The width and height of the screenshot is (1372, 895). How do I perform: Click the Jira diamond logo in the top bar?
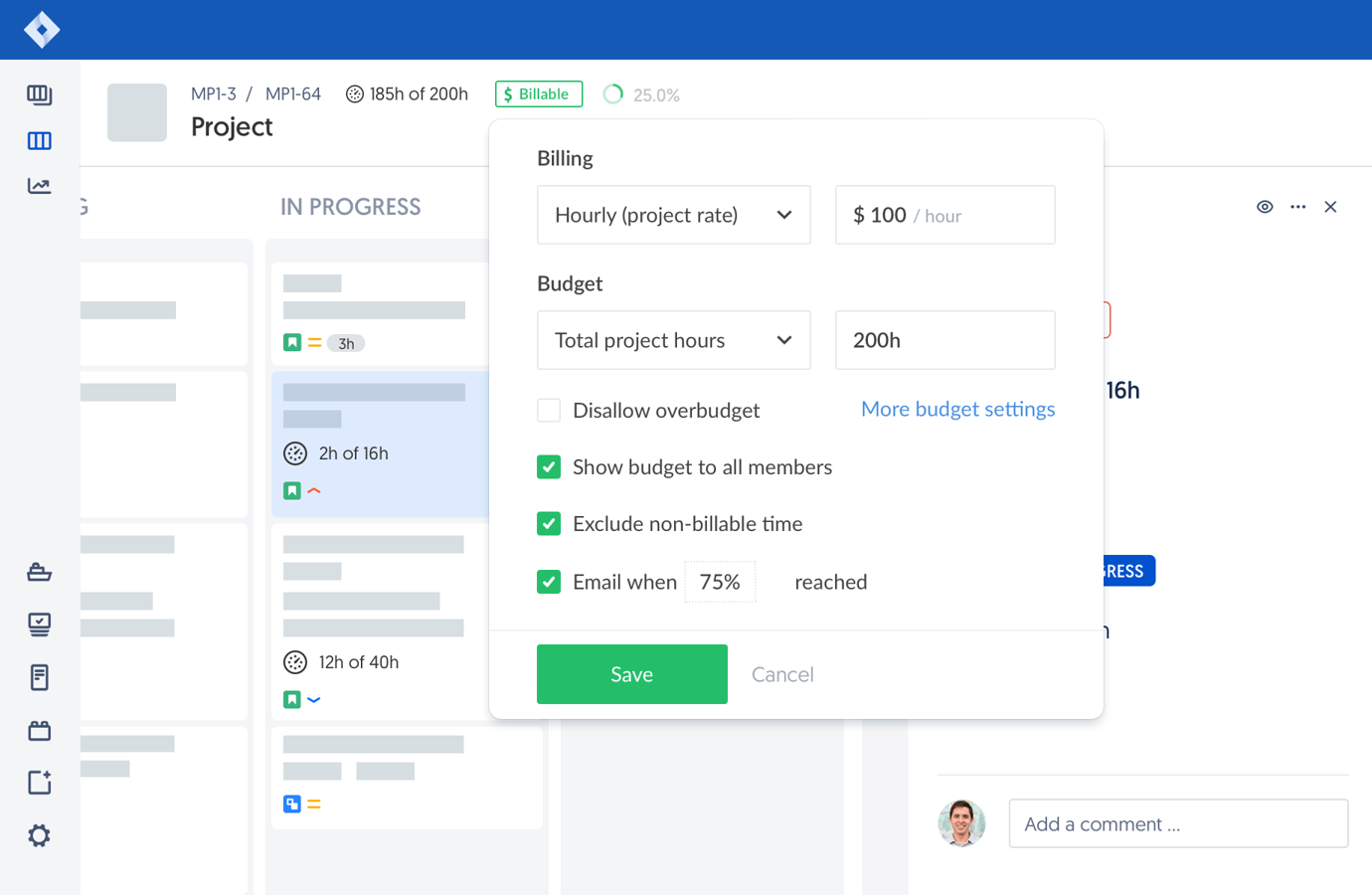[x=42, y=30]
